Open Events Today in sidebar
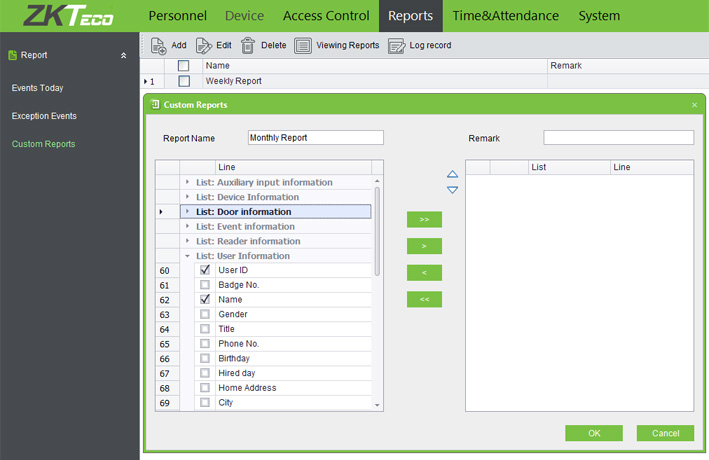The width and height of the screenshot is (709, 460). click(38, 88)
